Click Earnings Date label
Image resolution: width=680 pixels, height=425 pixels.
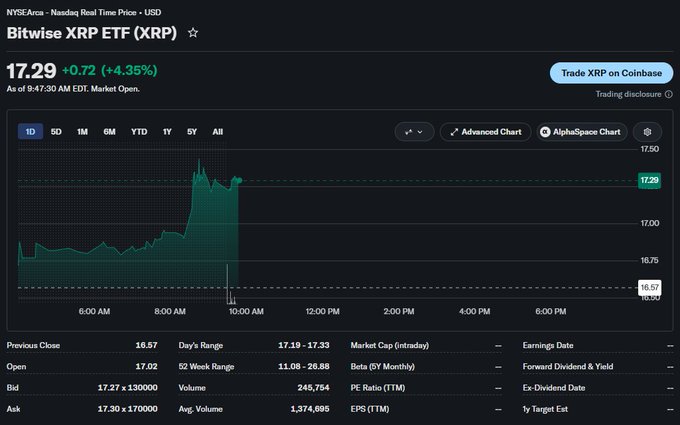tap(548, 345)
